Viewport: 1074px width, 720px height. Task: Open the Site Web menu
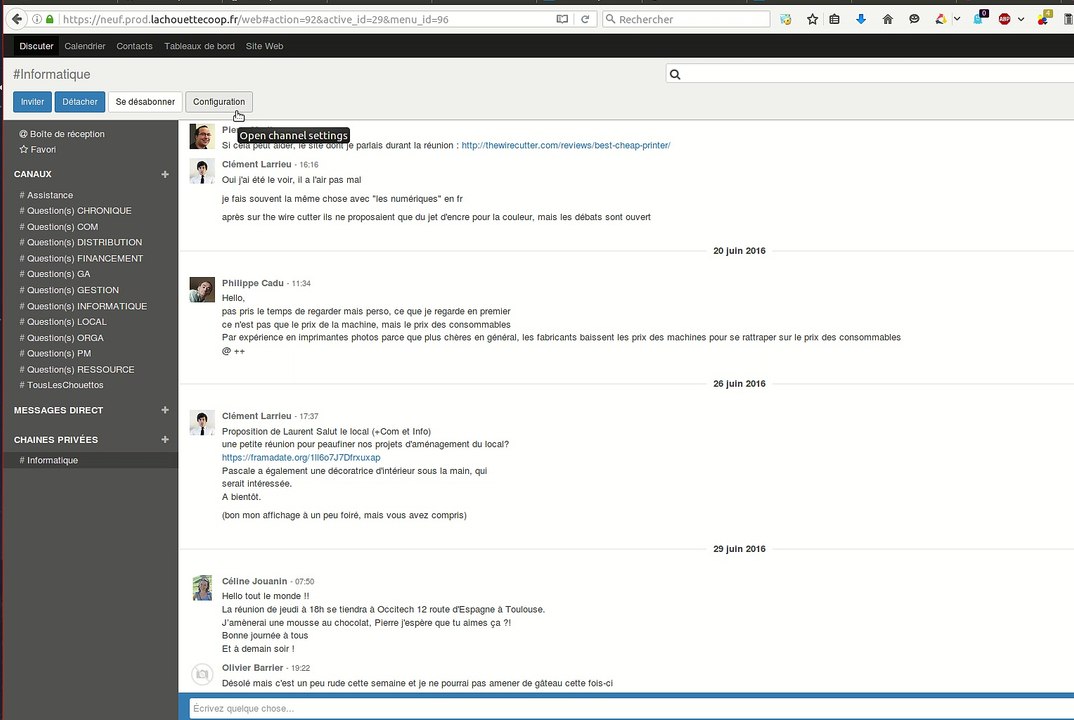(264, 46)
